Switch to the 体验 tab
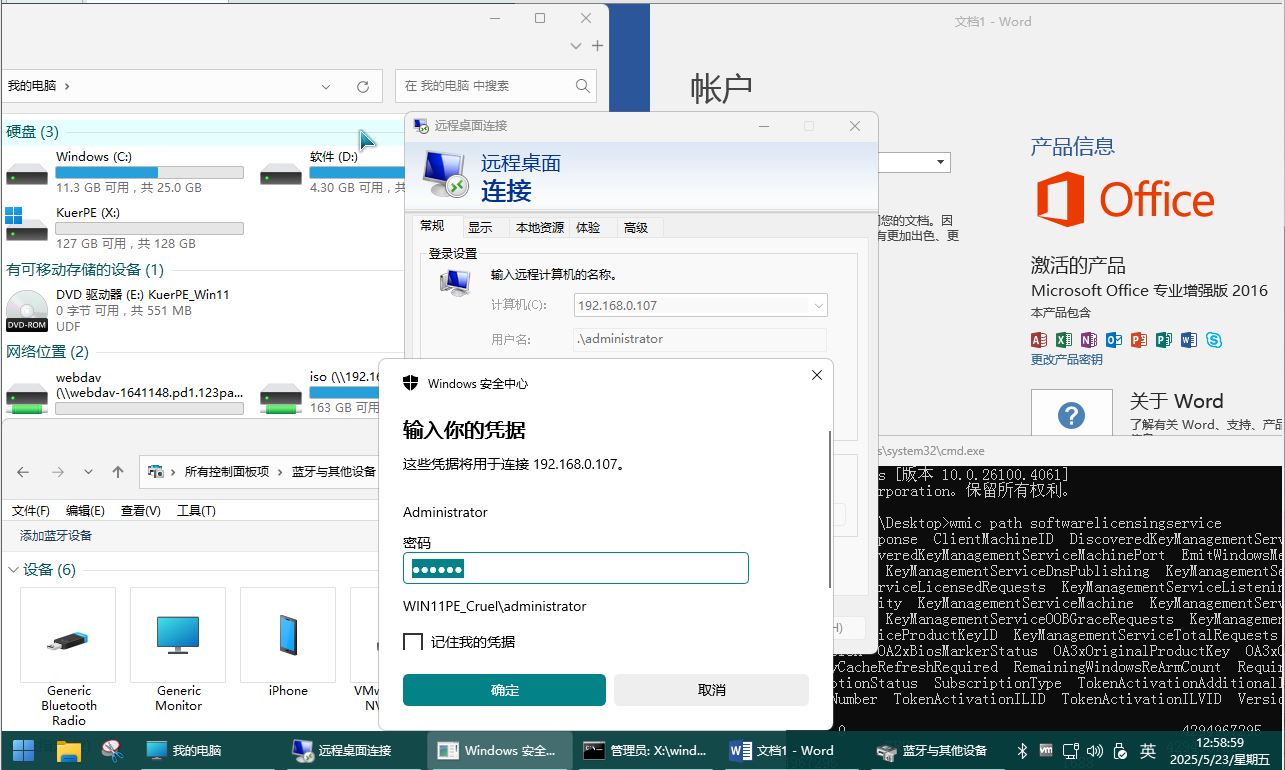Image resolution: width=1285 pixels, height=770 pixels. (588, 228)
